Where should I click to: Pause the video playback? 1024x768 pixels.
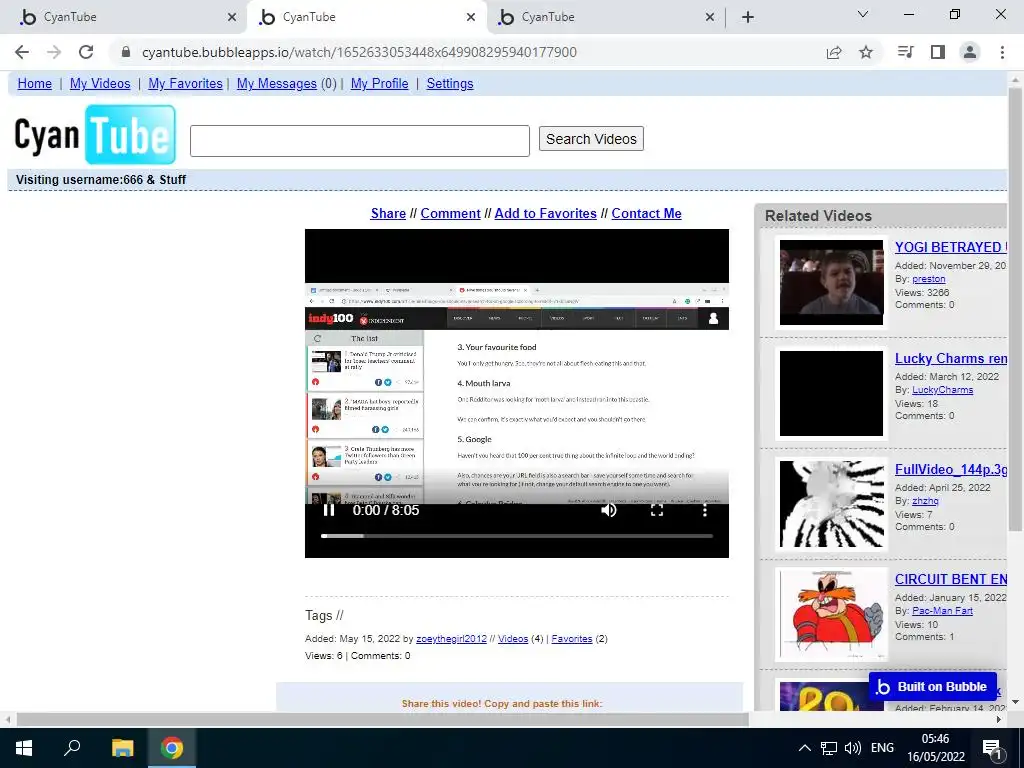(x=329, y=510)
